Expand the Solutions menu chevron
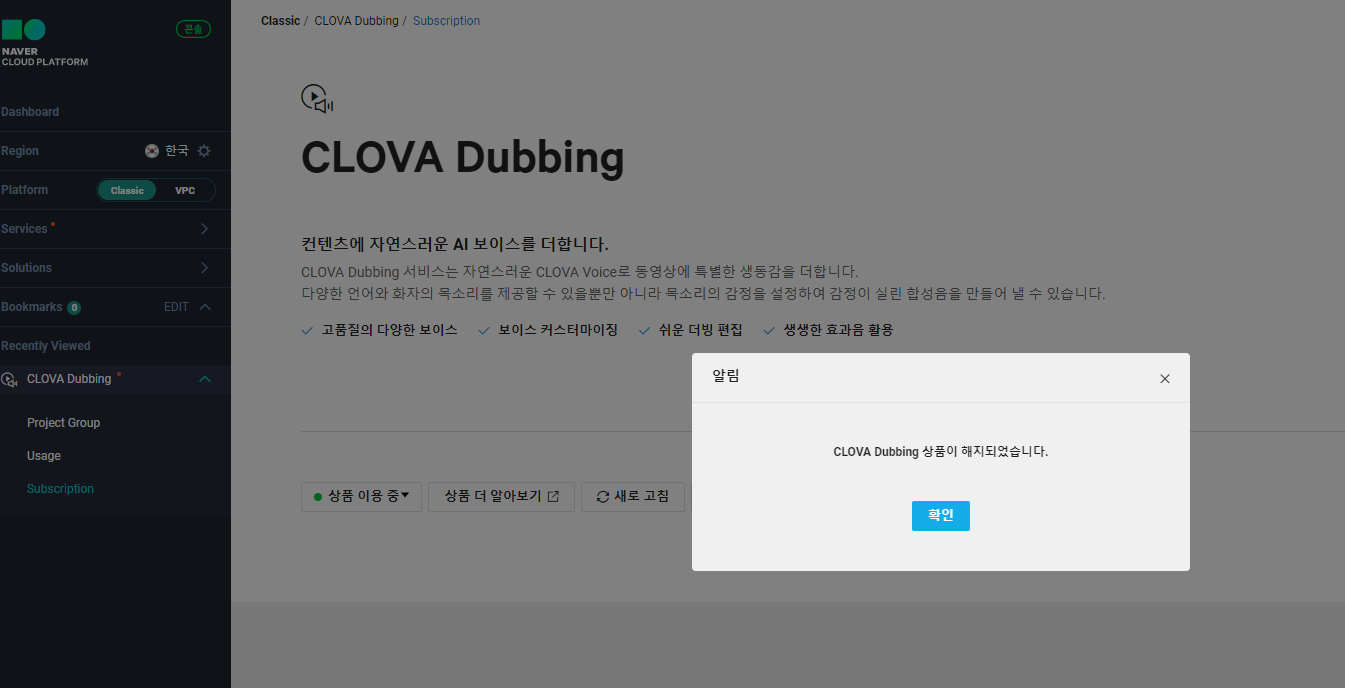Viewport: 1345px width, 688px height. [205, 268]
